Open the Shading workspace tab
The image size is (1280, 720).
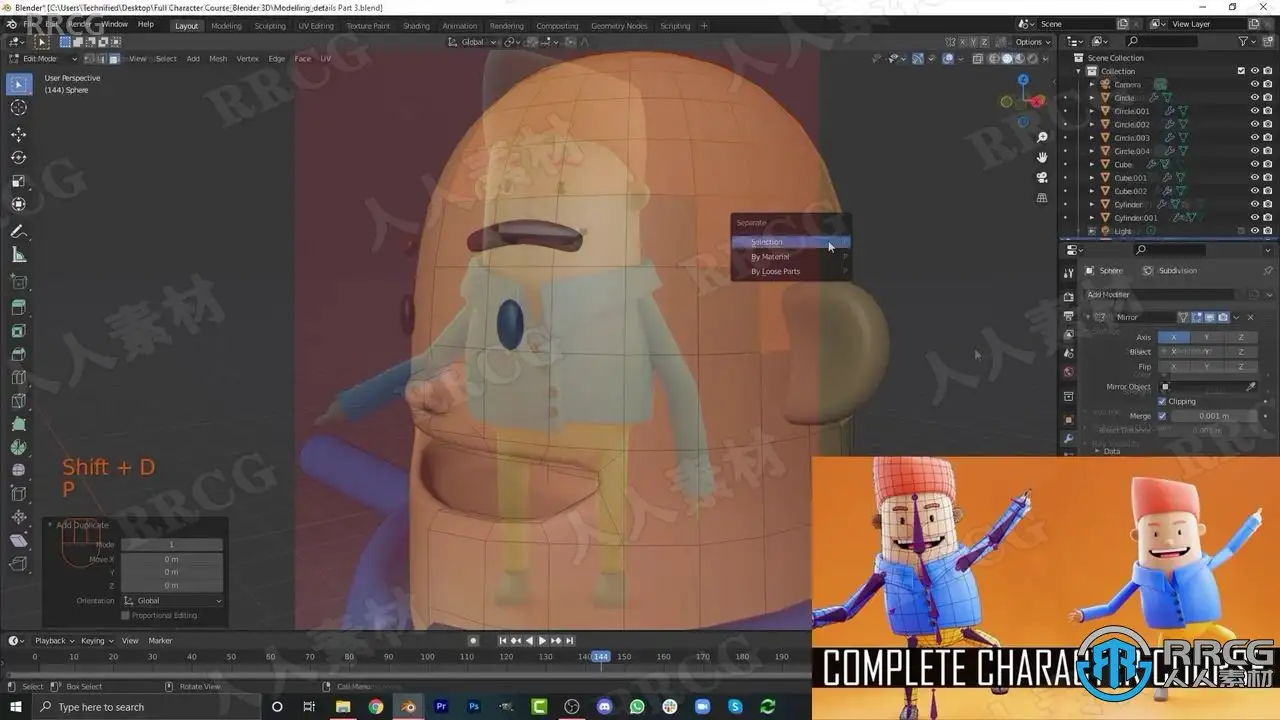point(416,26)
